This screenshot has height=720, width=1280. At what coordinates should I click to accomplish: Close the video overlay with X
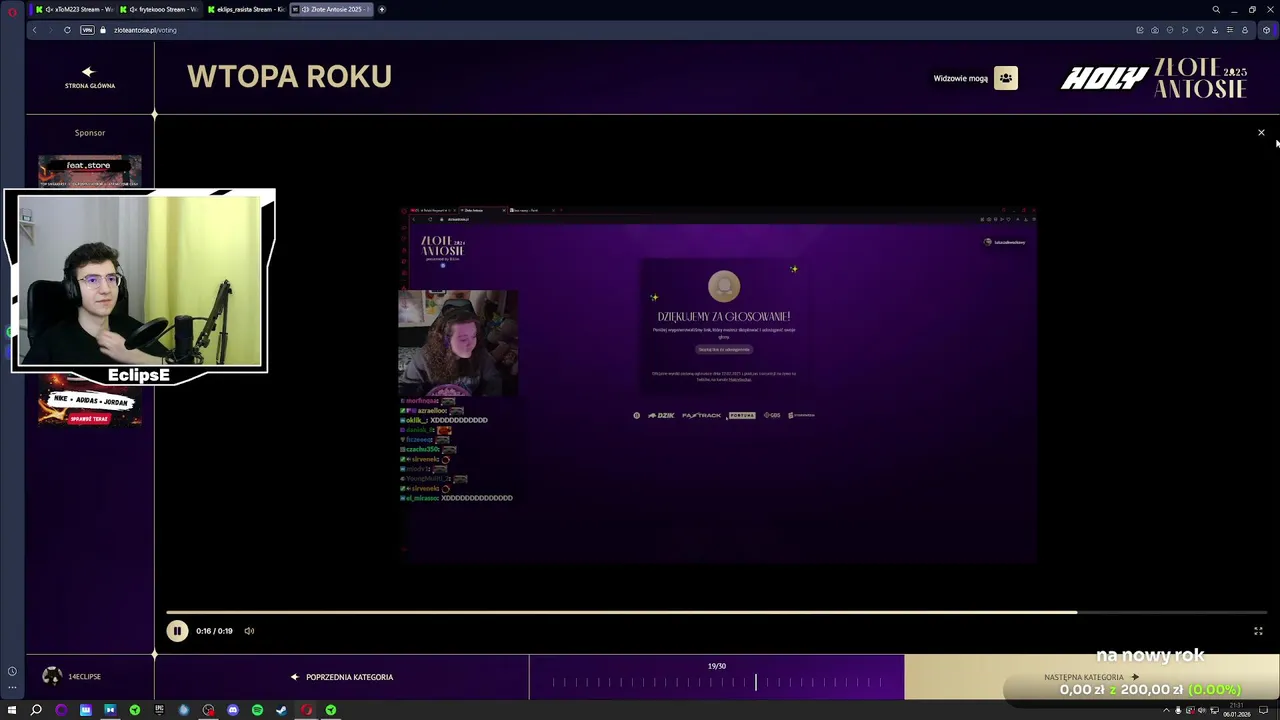pyautogui.click(x=1261, y=133)
